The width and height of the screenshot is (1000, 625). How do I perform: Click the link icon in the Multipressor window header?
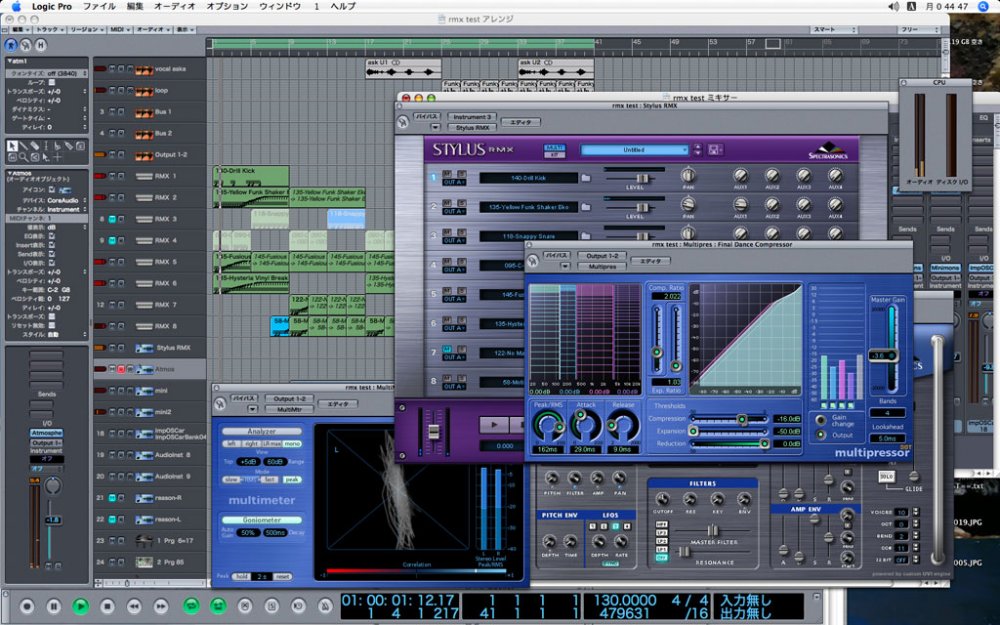[533, 261]
